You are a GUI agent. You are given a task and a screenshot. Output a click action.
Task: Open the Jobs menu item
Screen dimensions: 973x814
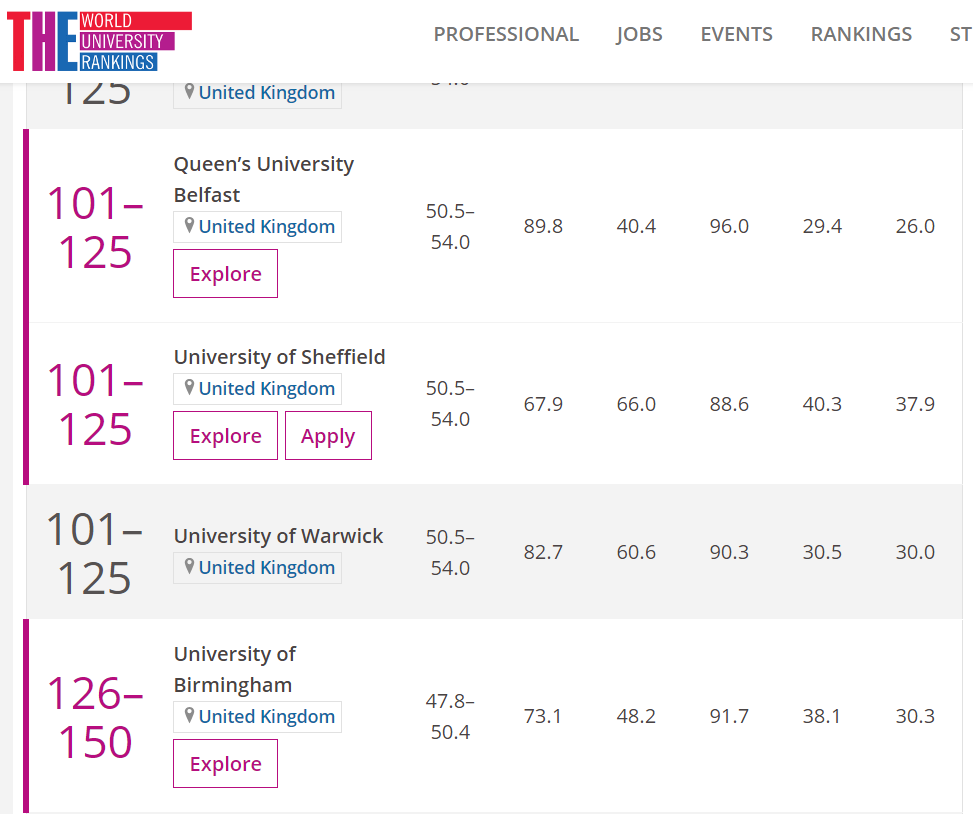[639, 34]
